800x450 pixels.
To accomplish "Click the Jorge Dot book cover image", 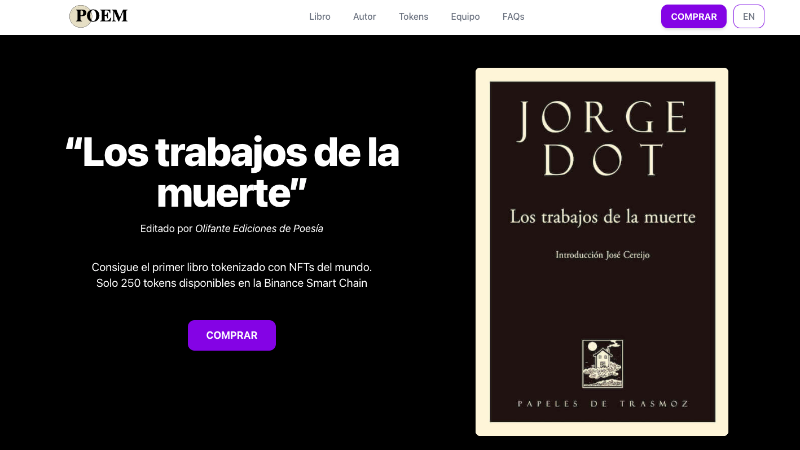I will (602, 252).
